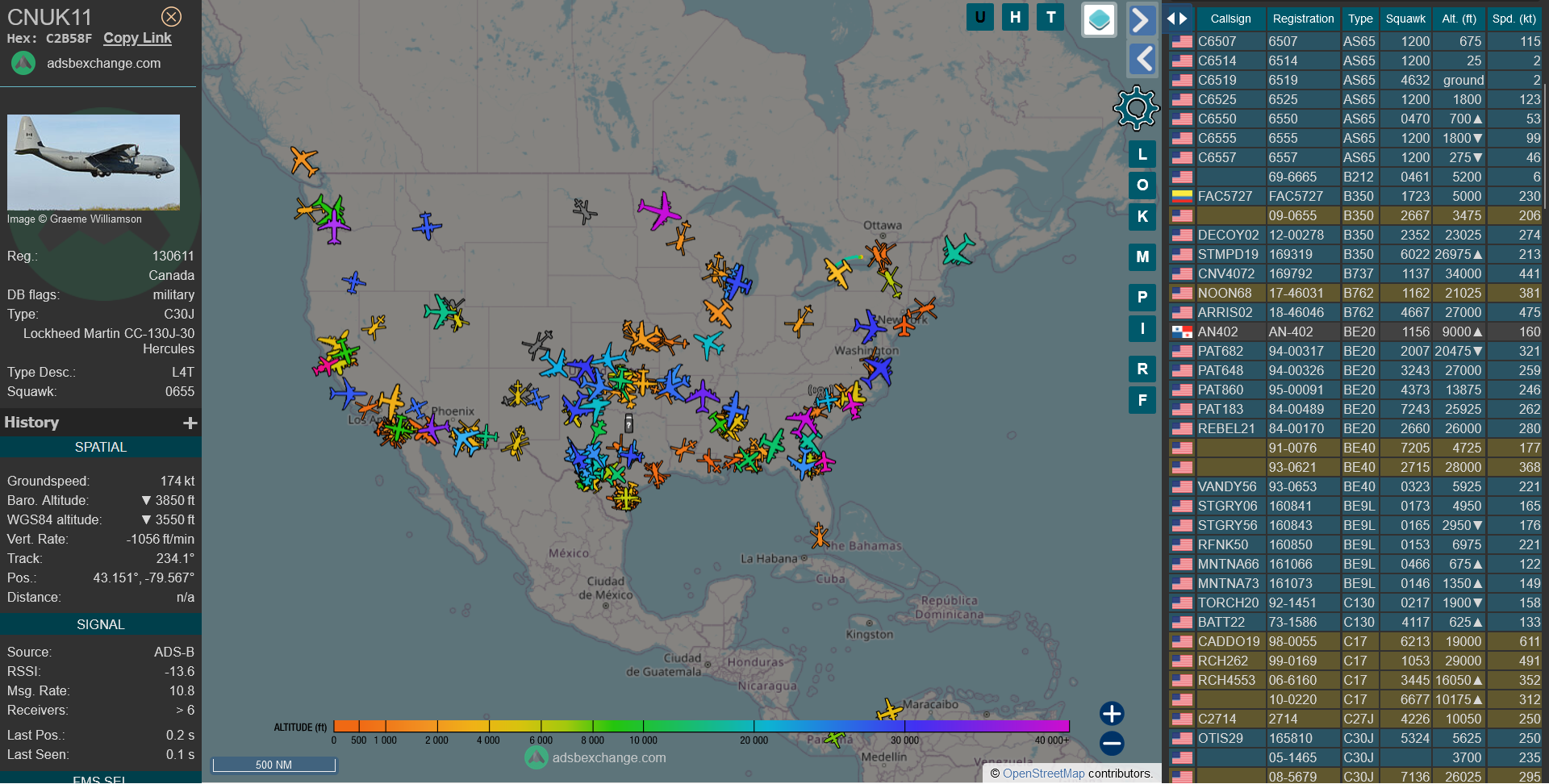Select the MNTNA66 BE9L row
Screen dimensions: 1549x784
(x=1355, y=564)
